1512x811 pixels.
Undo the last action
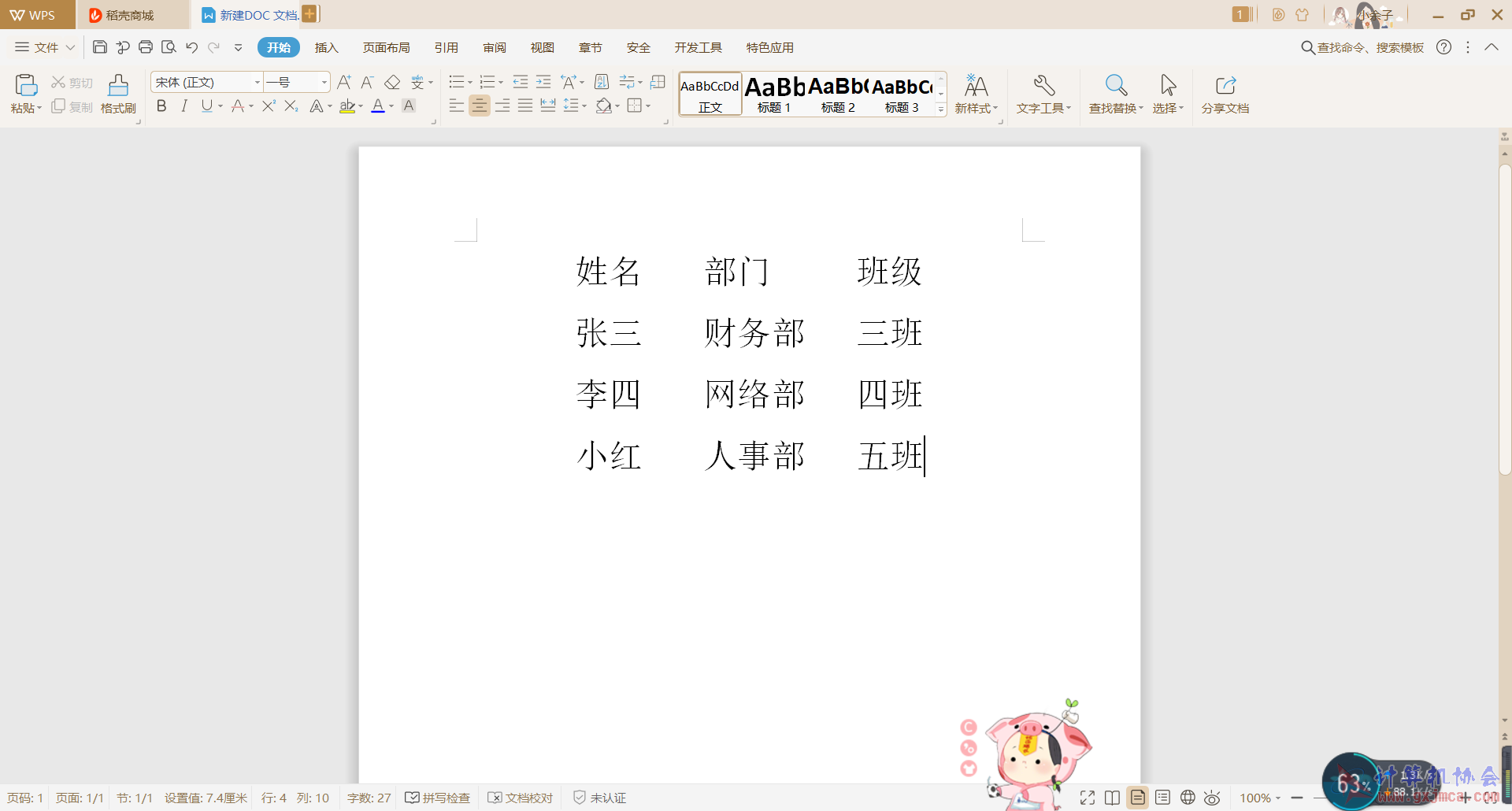tap(191, 47)
